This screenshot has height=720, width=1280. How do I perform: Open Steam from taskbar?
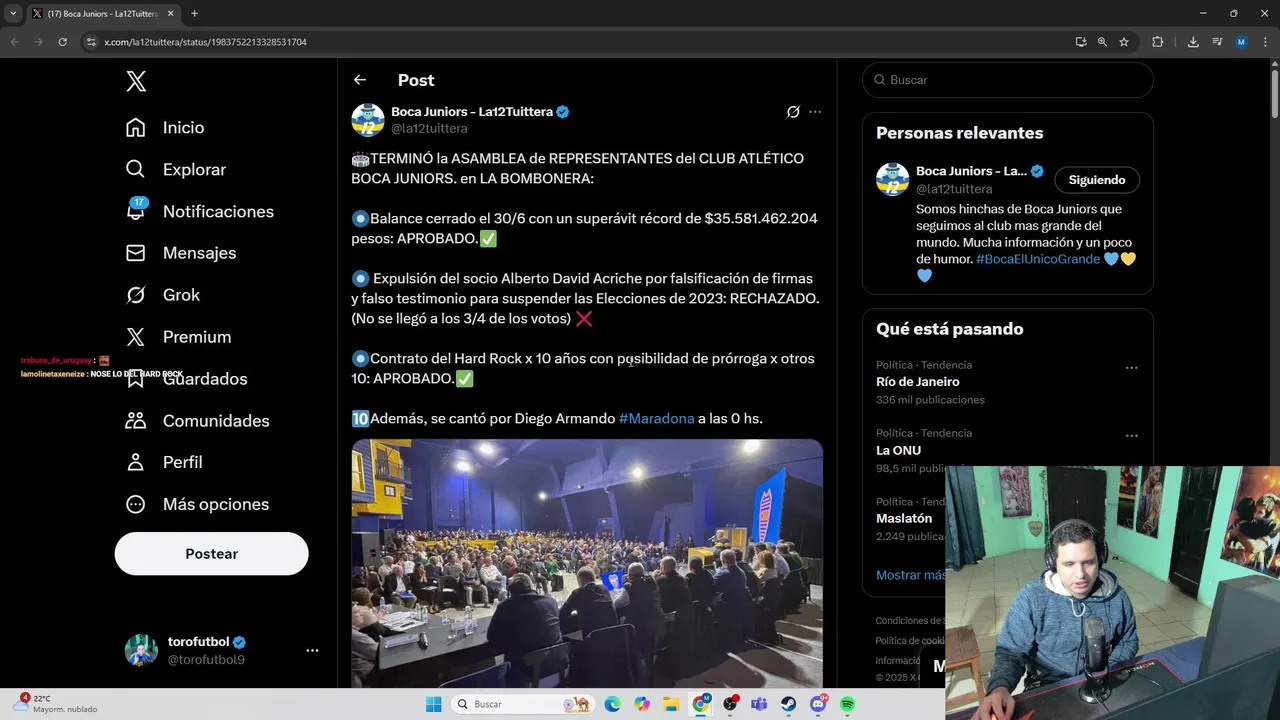click(789, 704)
